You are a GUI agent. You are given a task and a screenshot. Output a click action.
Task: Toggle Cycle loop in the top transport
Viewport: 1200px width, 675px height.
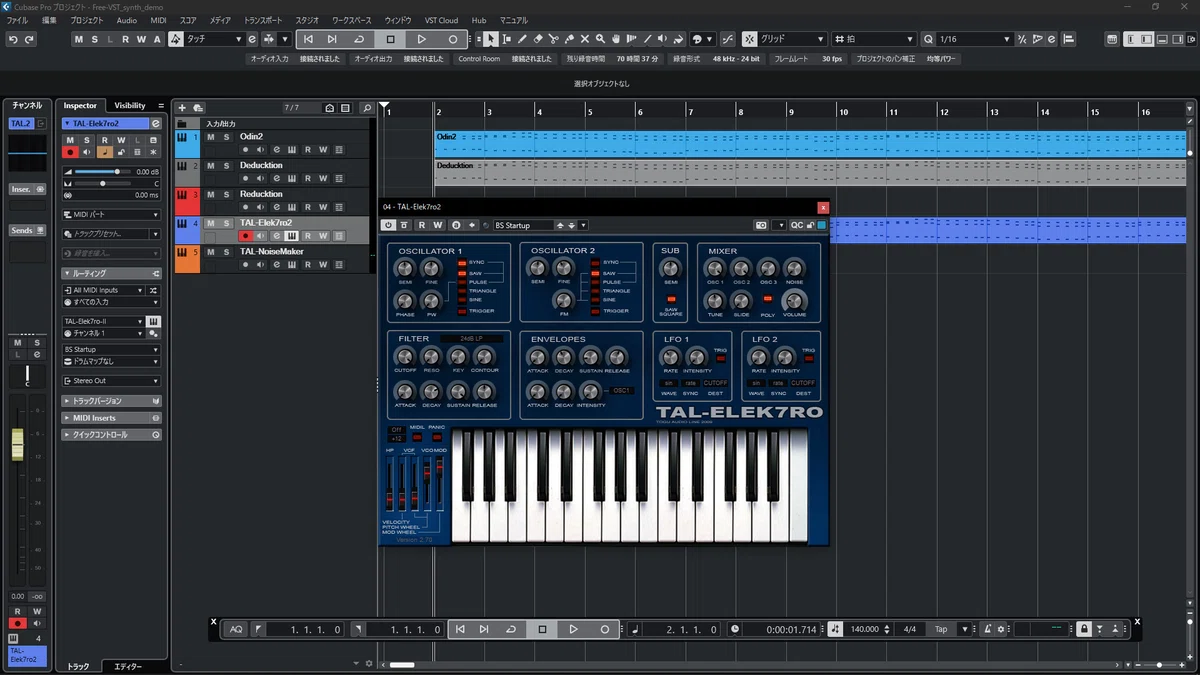[x=359, y=39]
